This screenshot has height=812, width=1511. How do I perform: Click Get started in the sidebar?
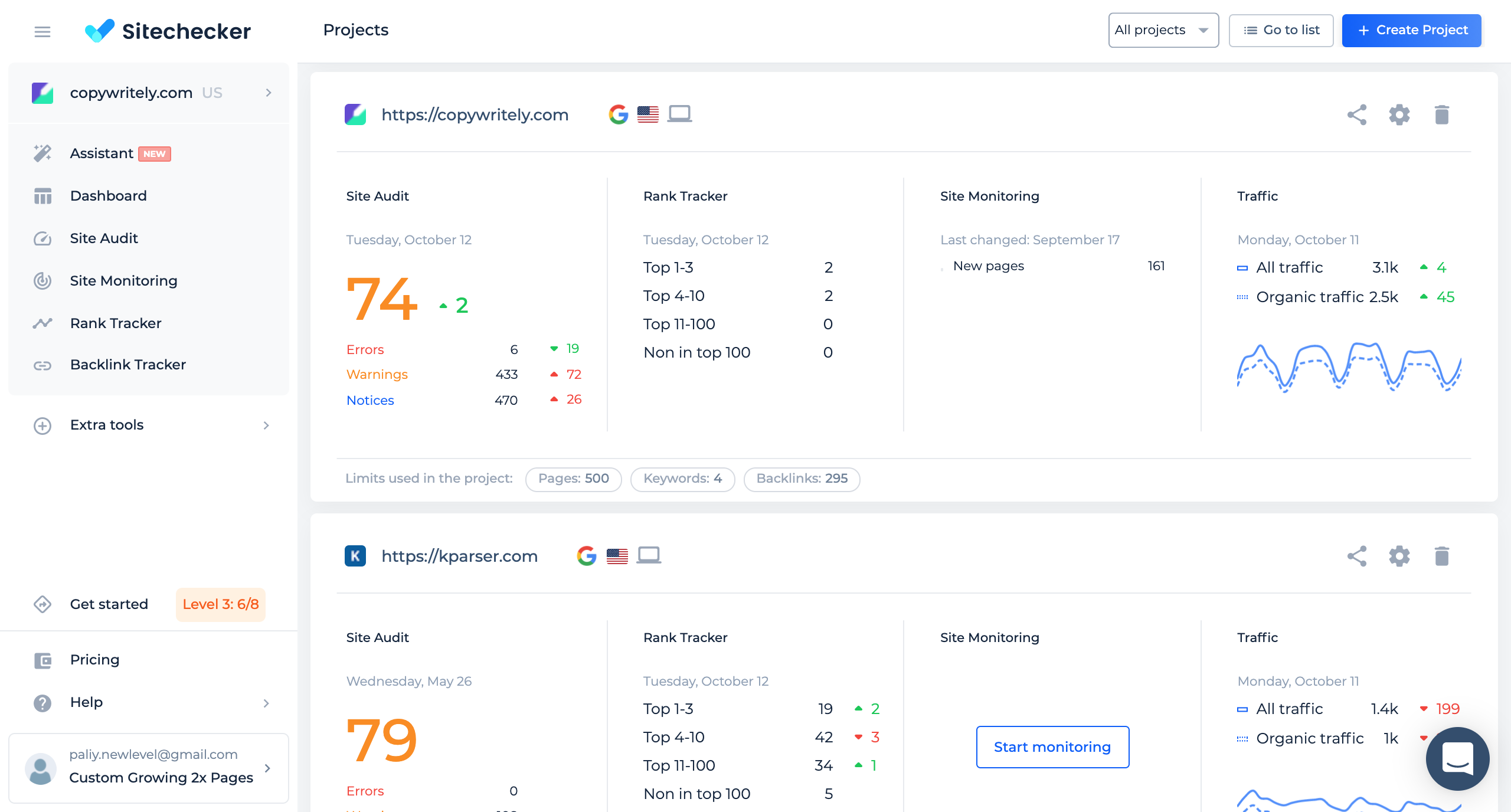pyautogui.click(x=109, y=604)
